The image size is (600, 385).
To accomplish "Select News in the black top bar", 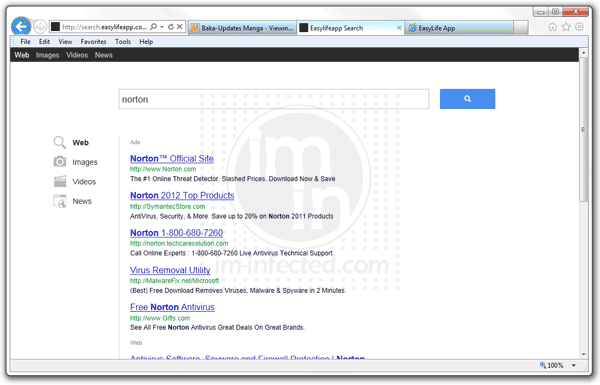I will click(x=104, y=55).
